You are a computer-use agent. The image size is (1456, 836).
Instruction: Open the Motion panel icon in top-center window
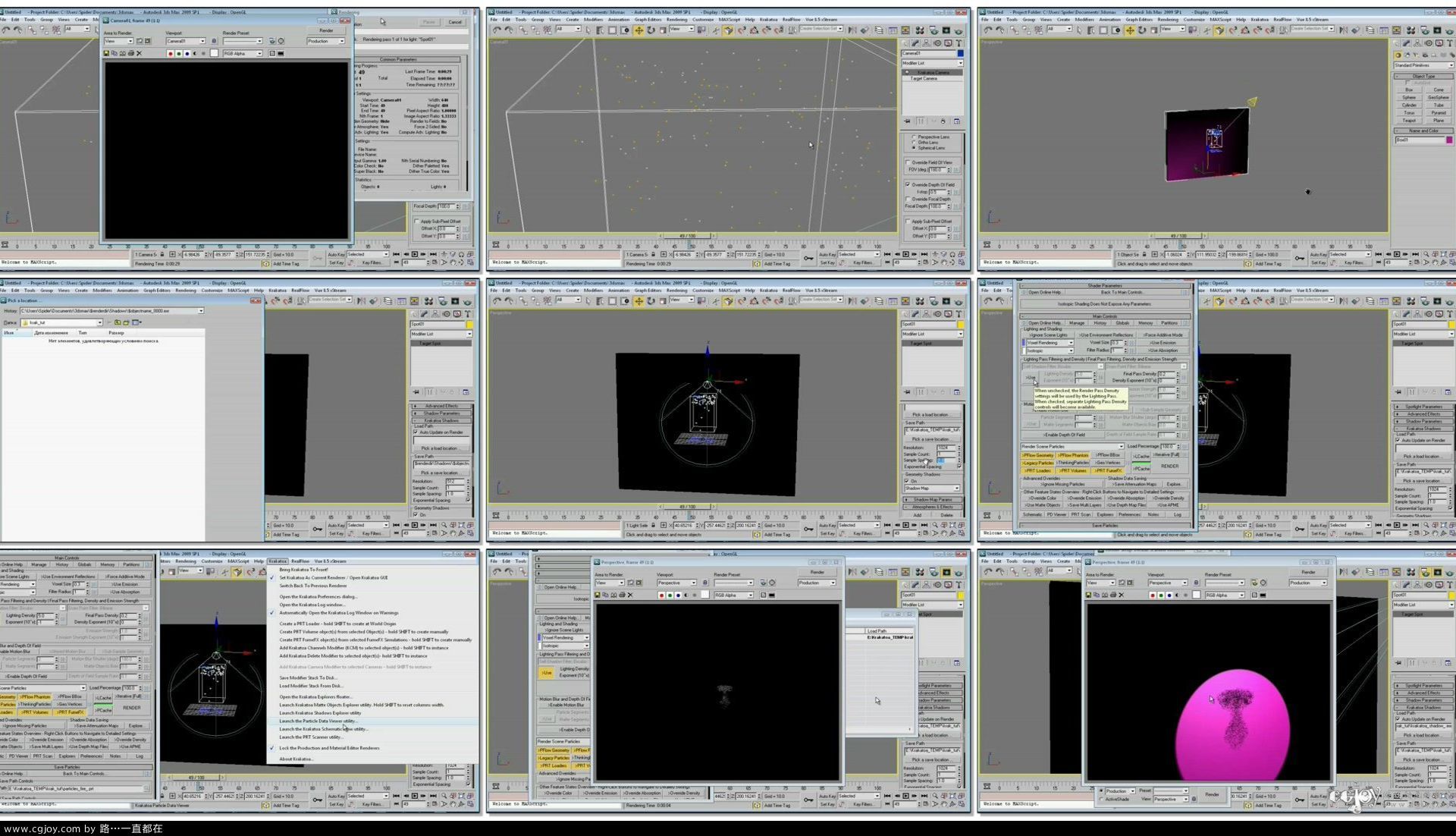tap(937, 43)
